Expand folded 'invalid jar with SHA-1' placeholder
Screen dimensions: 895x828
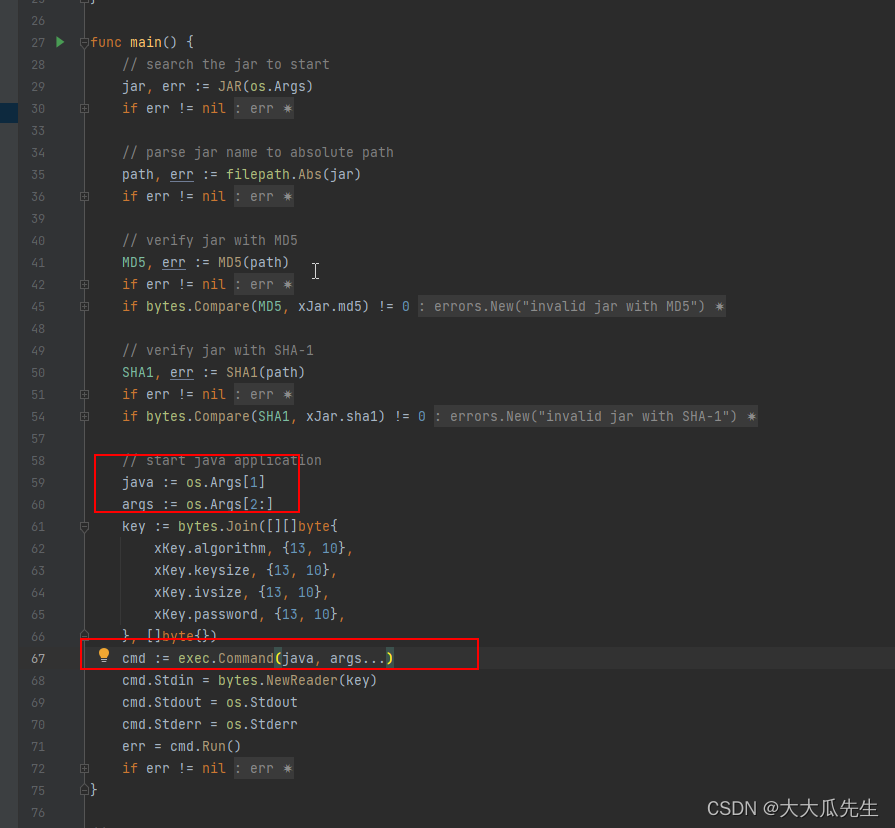tap(596, 417)
